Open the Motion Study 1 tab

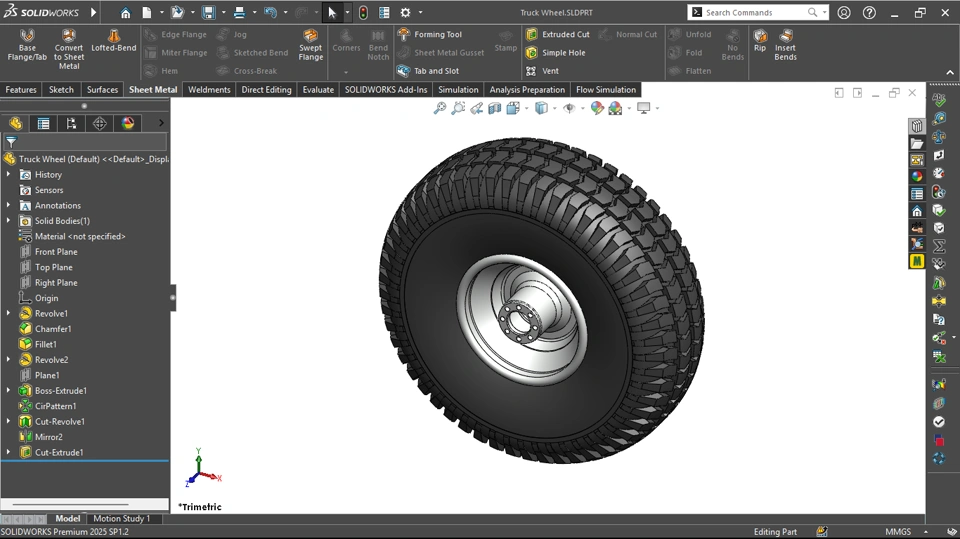tap(121, 519)
